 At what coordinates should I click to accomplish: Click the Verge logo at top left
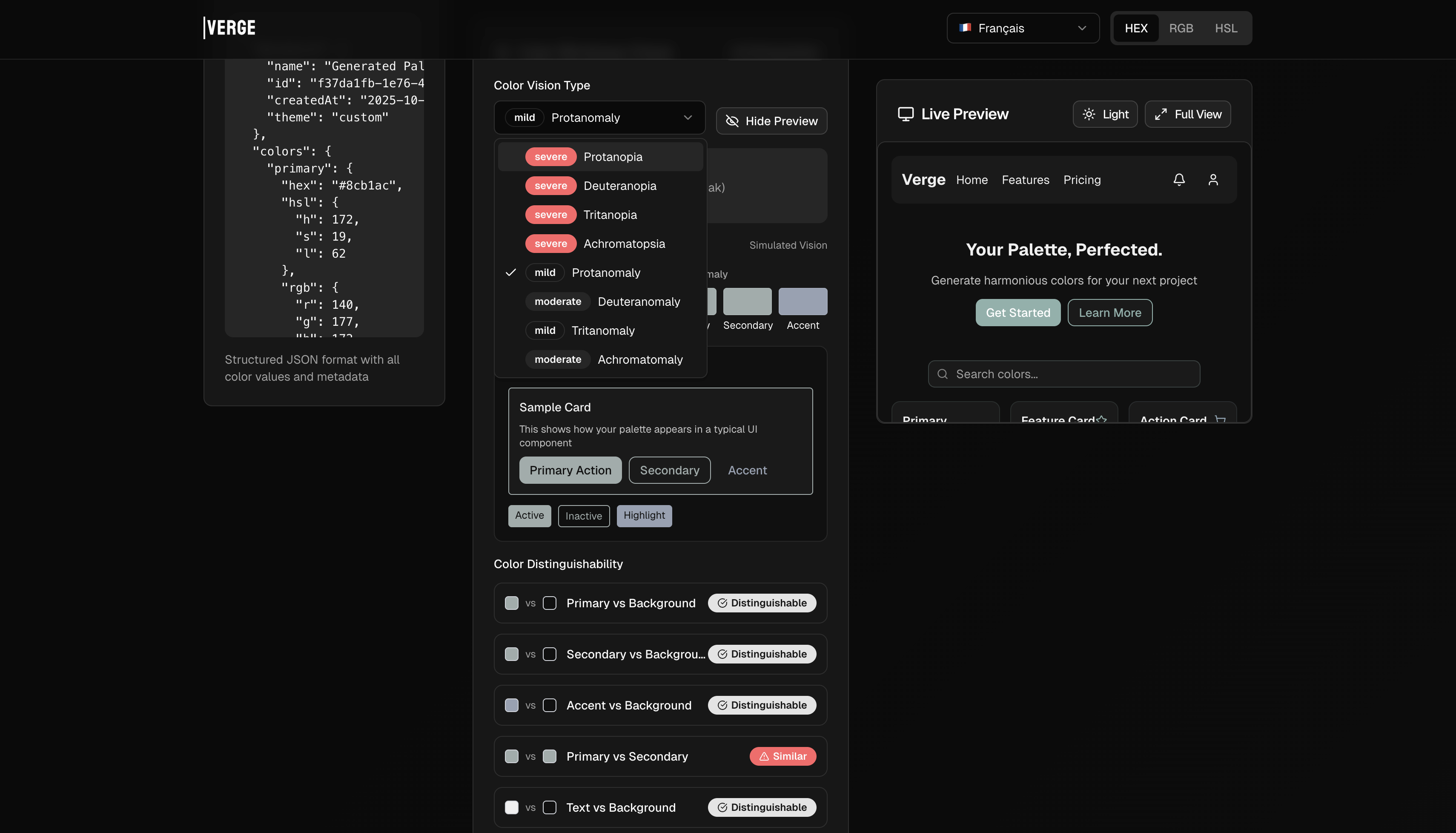[x=230, y=27]
